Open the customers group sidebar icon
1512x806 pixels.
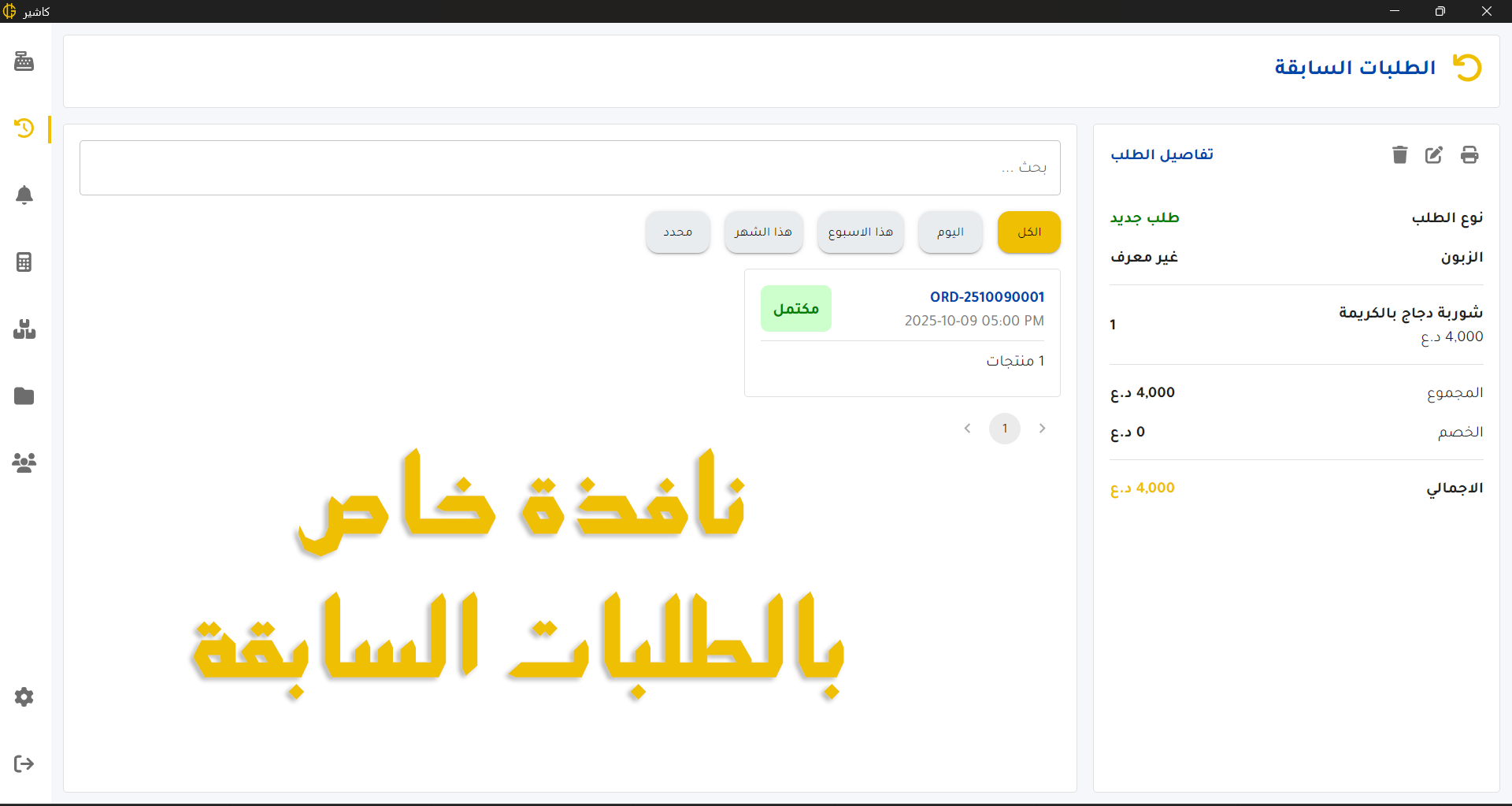click(24, 462)
